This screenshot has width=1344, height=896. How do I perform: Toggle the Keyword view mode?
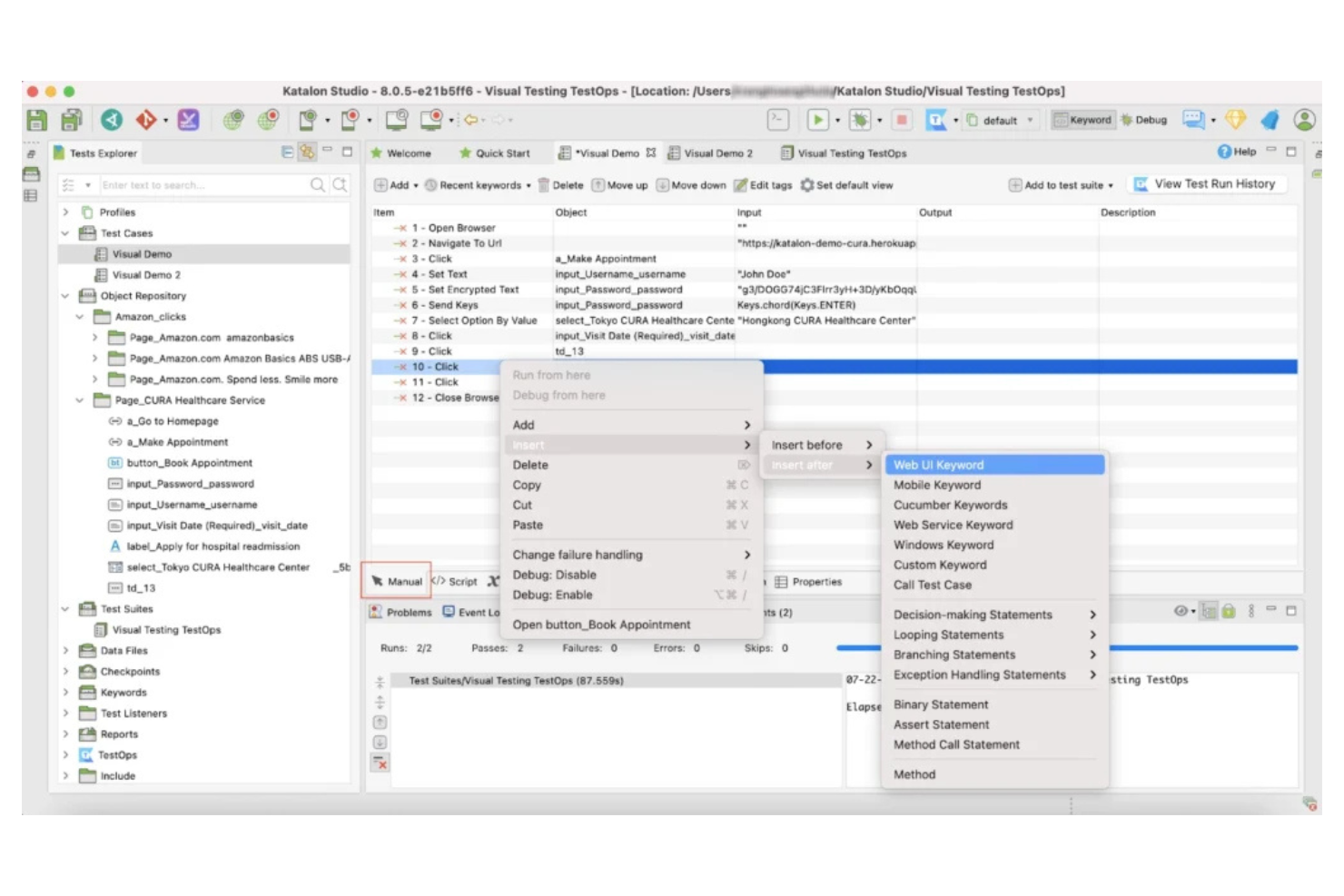pyautogui.click(x=1083, y=119)
